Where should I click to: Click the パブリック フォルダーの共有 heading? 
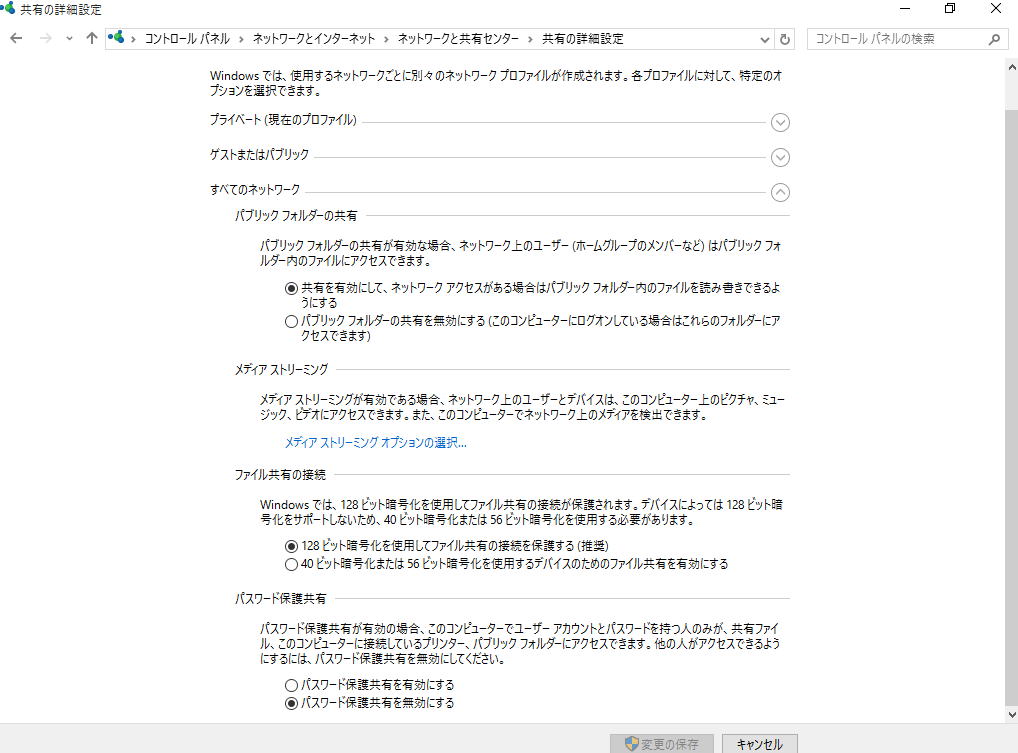click(296, 216)
